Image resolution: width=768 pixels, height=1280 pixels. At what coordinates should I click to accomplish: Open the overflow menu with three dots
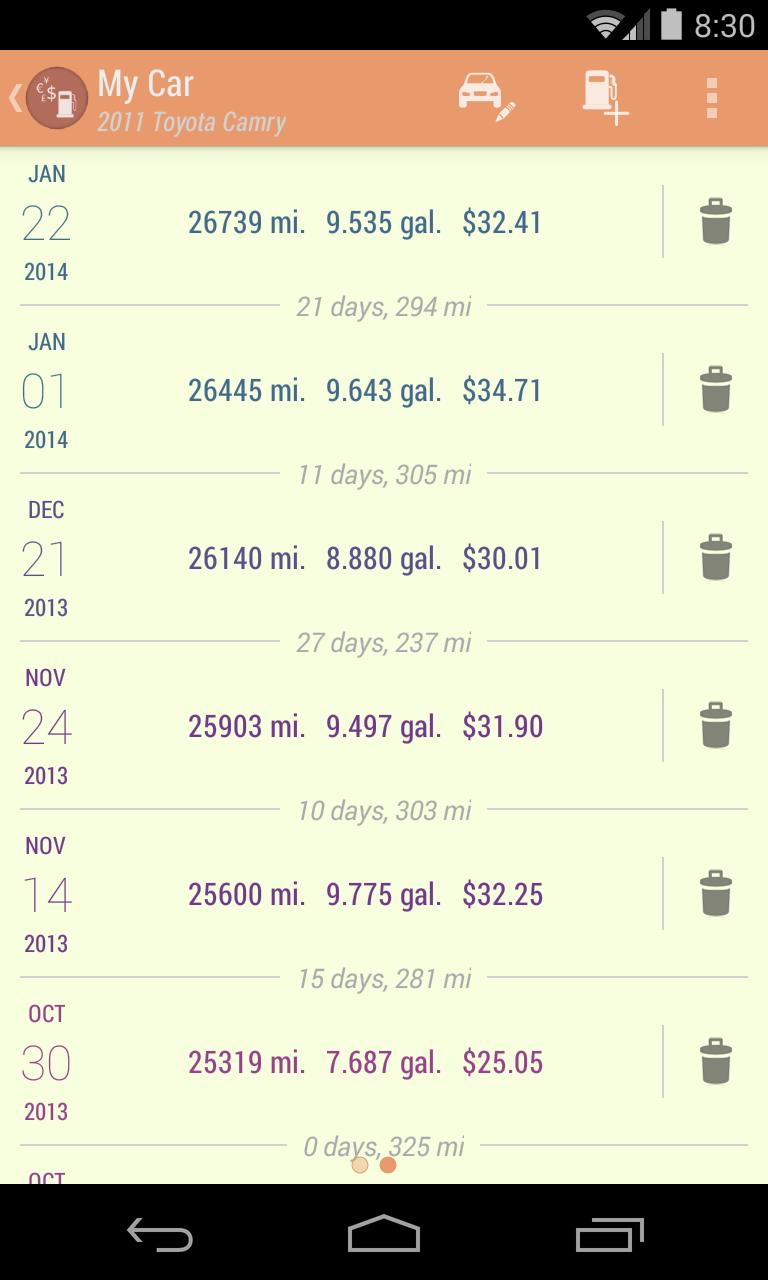tap(712, 98)
